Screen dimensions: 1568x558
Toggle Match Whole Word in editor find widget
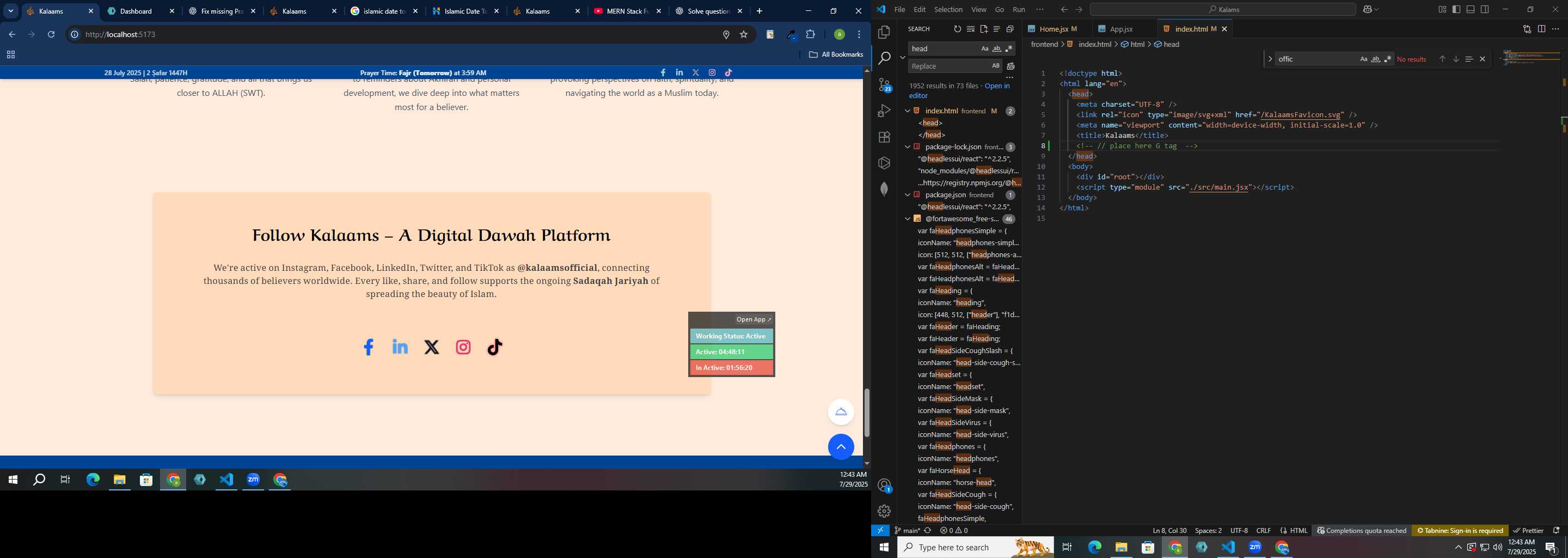click(1376, 59)
